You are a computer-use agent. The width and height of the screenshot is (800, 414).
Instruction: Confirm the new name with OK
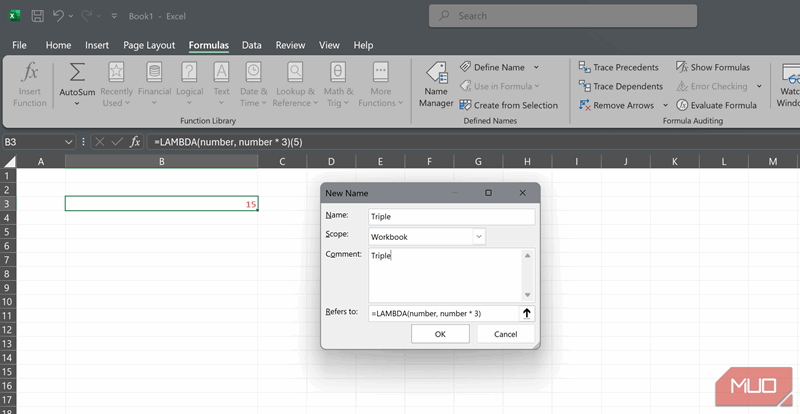[440, 334]
